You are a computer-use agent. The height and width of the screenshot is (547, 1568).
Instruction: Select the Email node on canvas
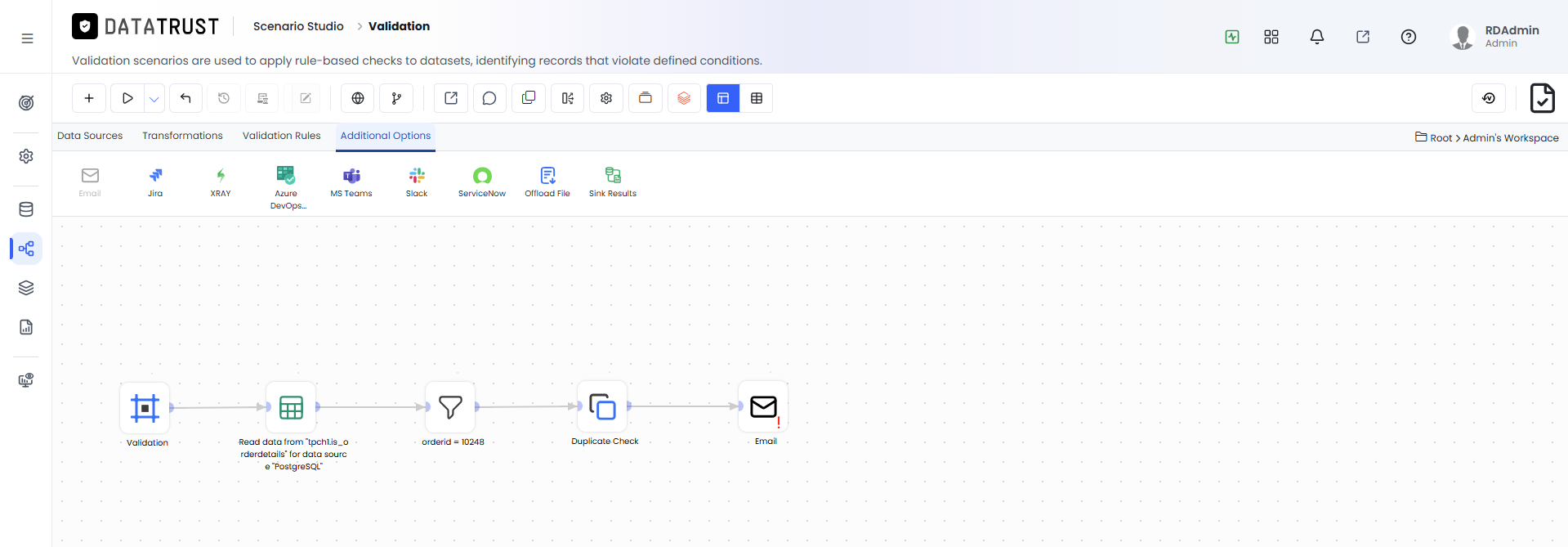(763, 406)
